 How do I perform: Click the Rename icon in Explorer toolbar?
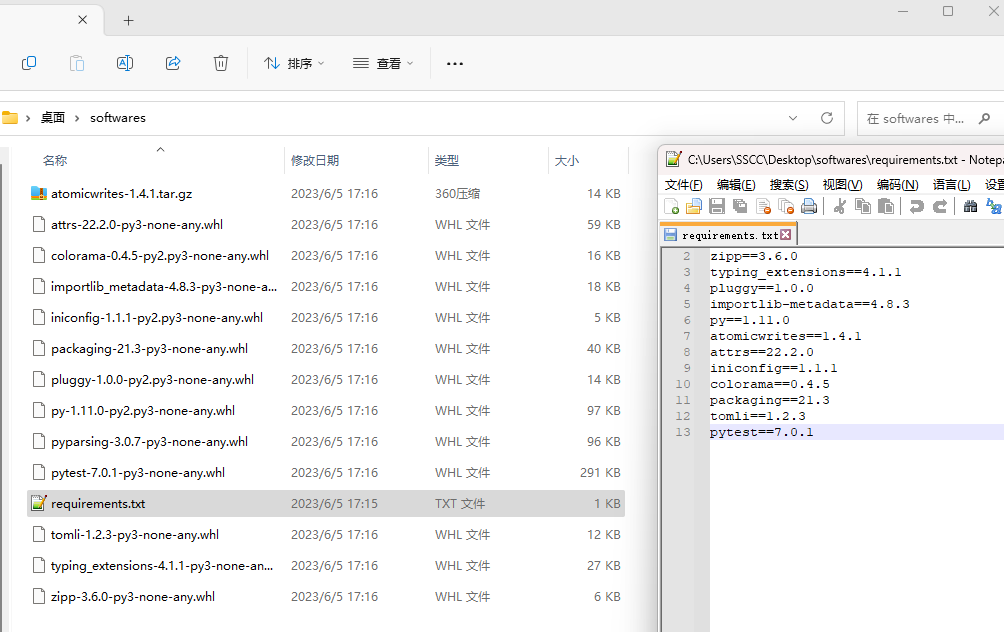(125, 63)
